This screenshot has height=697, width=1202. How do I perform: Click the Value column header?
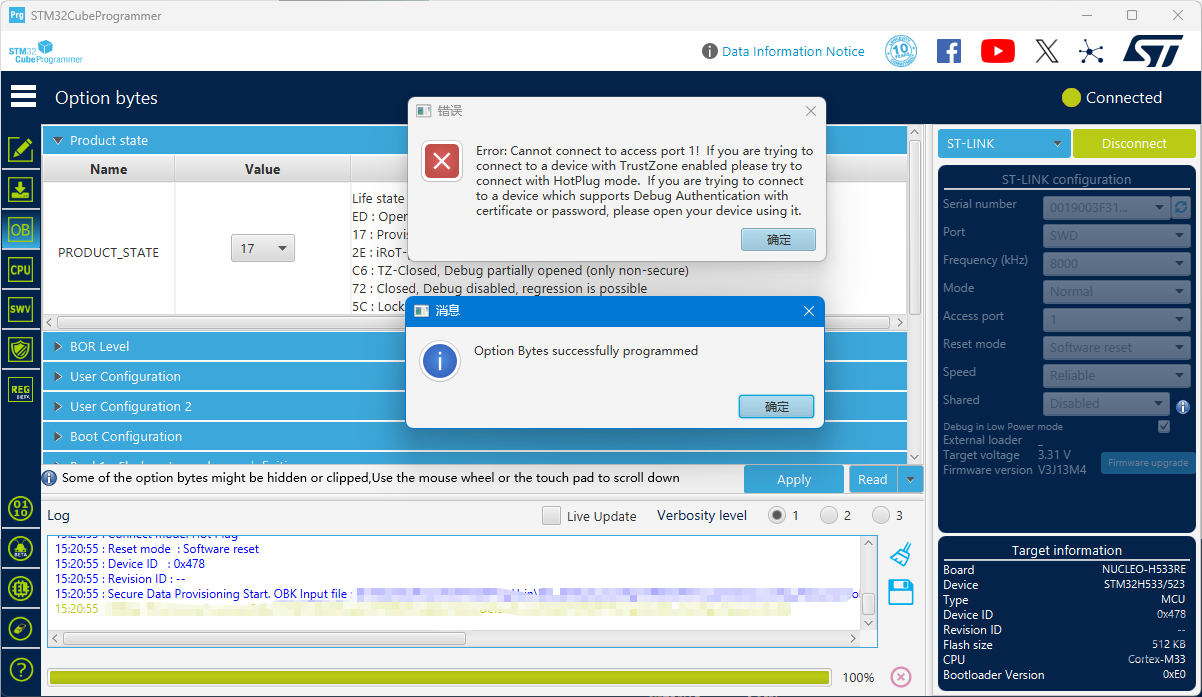pyautogui.click(x=263, y=169)
